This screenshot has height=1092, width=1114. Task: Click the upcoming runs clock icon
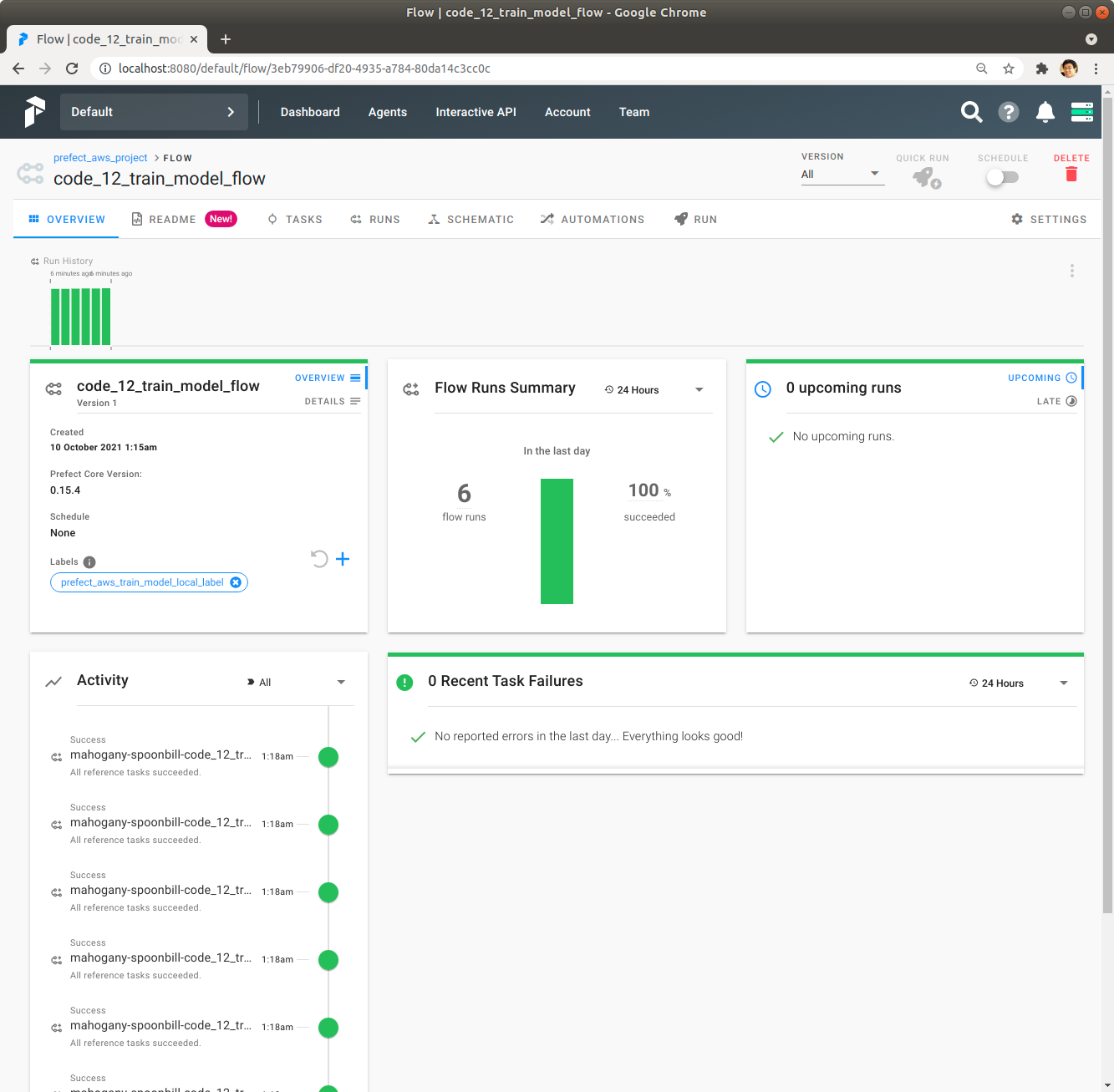(763, 389)
